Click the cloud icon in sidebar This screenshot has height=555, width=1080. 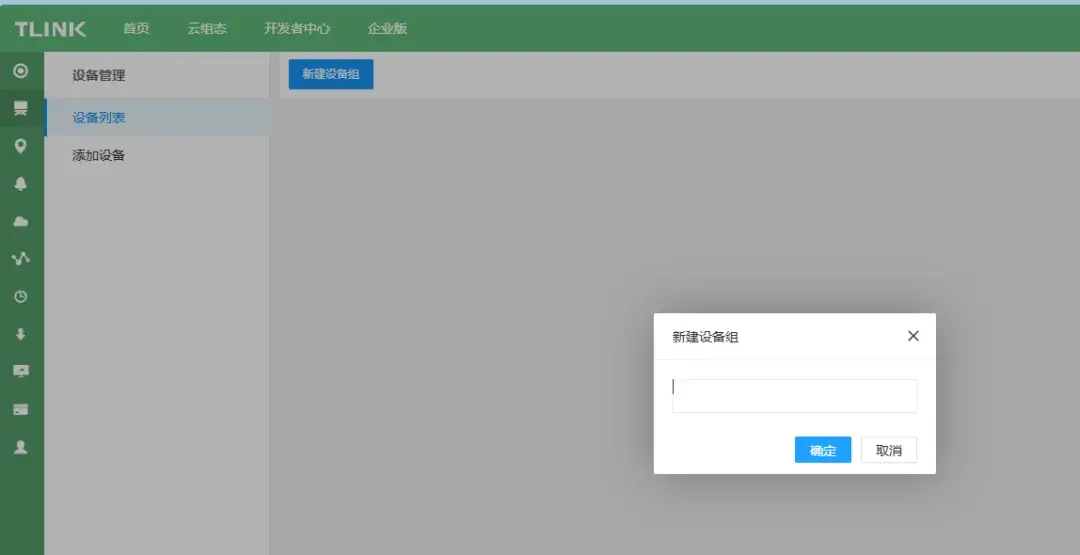click(x=21, y=221)
